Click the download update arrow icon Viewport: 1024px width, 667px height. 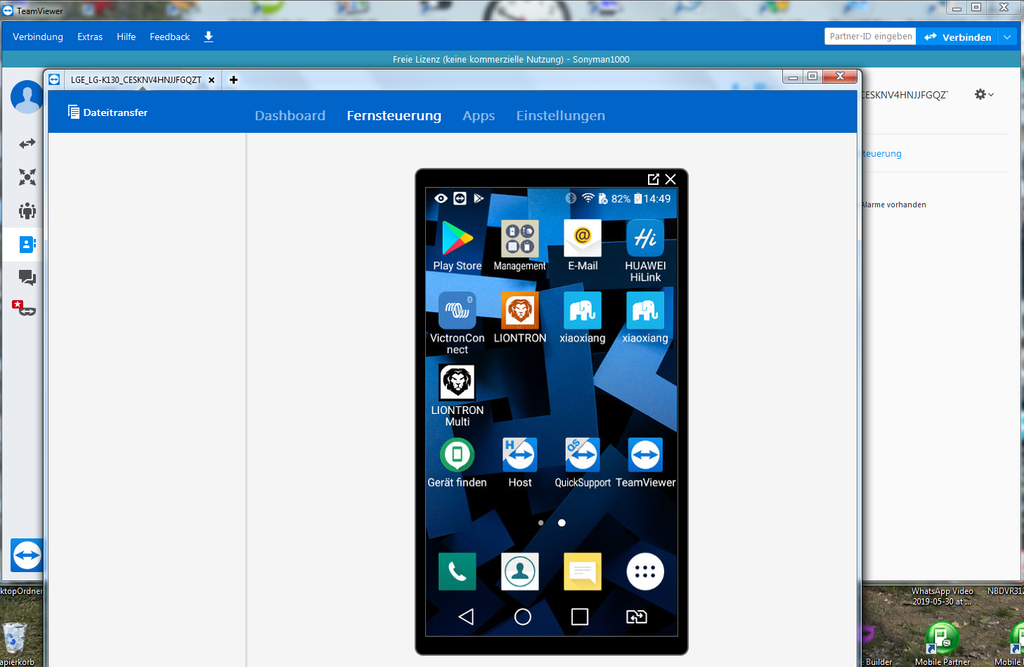click(208, 37)
